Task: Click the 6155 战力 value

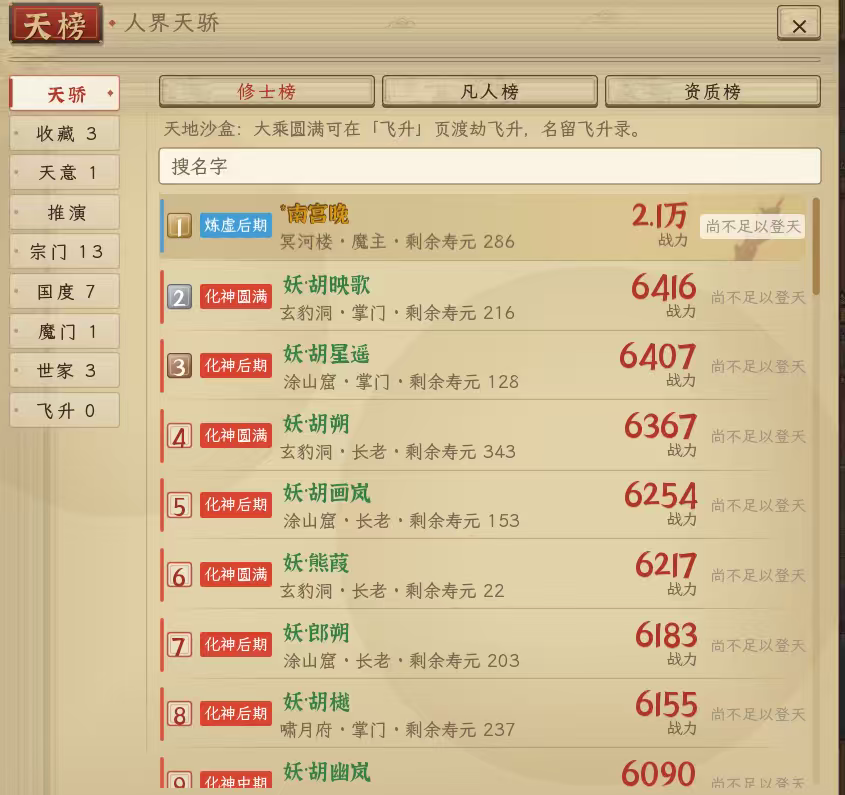Action: (666, 704)
